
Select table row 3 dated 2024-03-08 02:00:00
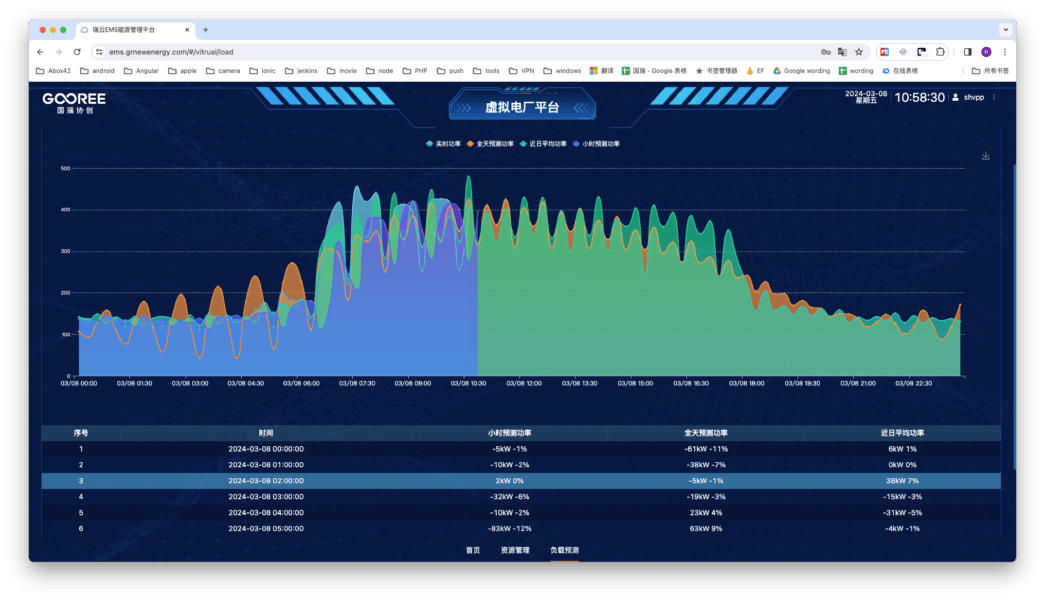click(522, 480)
